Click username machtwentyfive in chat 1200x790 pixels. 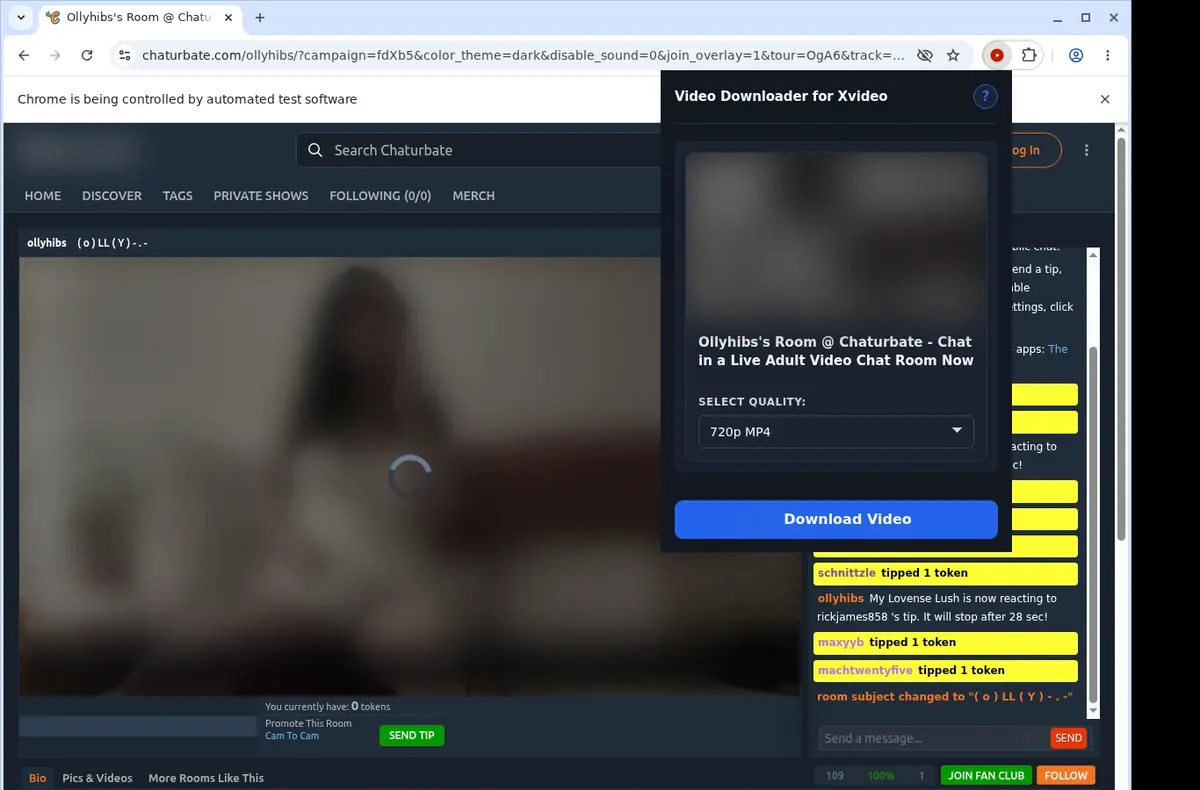coord(865,670)
